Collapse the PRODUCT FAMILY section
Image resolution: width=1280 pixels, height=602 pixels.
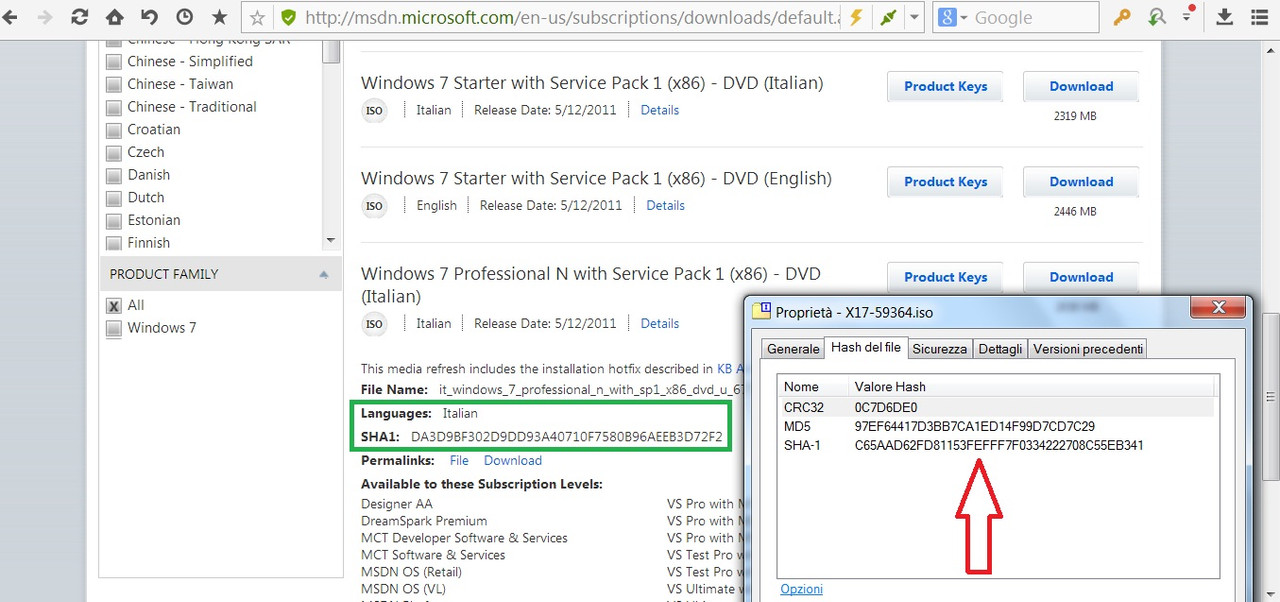[x=323, y=274]
